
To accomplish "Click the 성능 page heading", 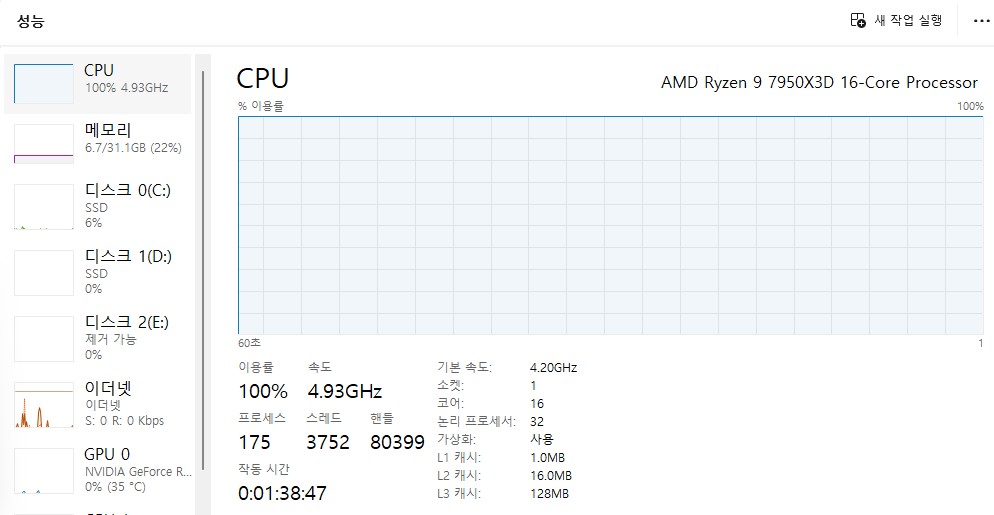I will click(x=30, y=21).
